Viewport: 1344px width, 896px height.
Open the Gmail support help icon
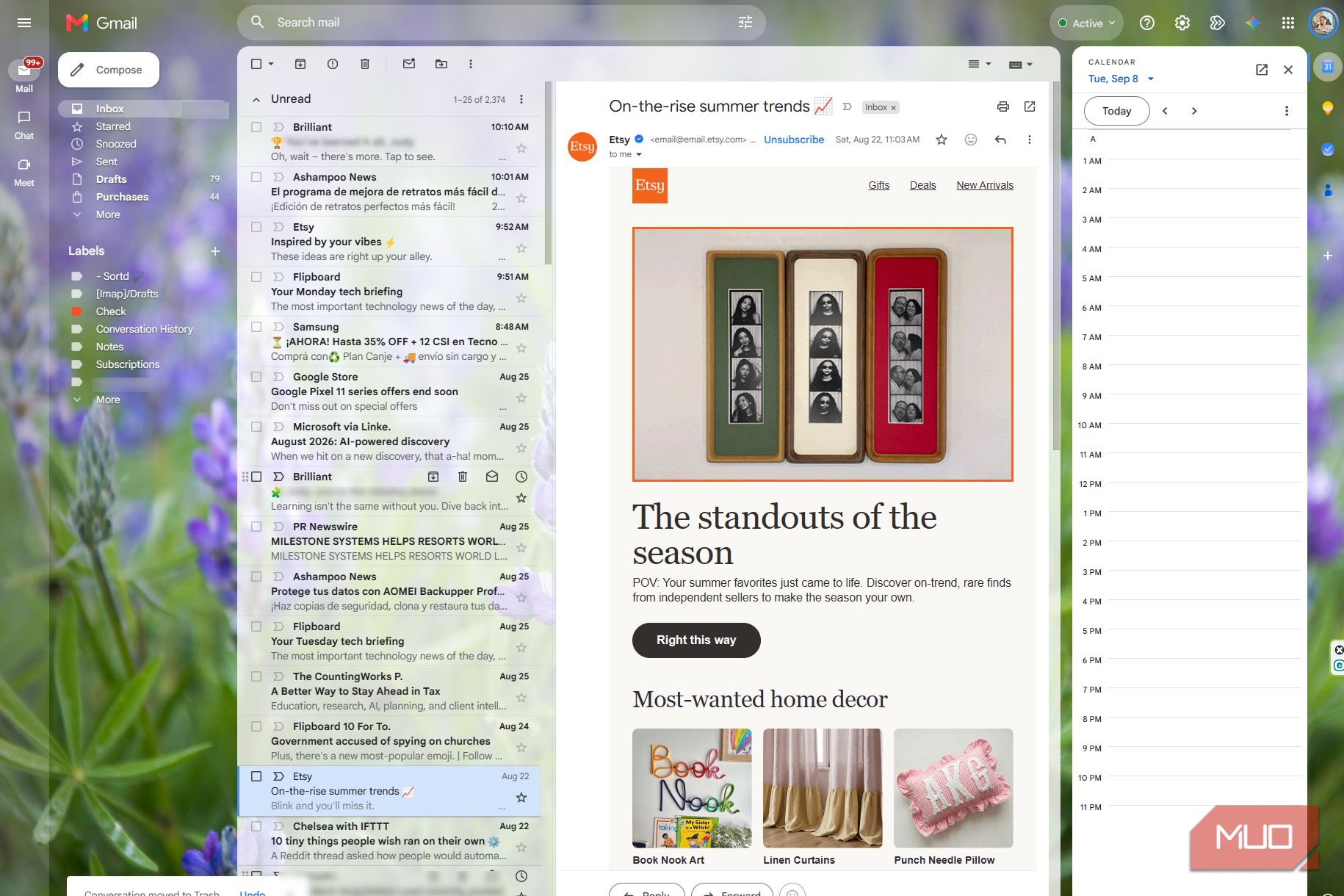coord(1147,23)
